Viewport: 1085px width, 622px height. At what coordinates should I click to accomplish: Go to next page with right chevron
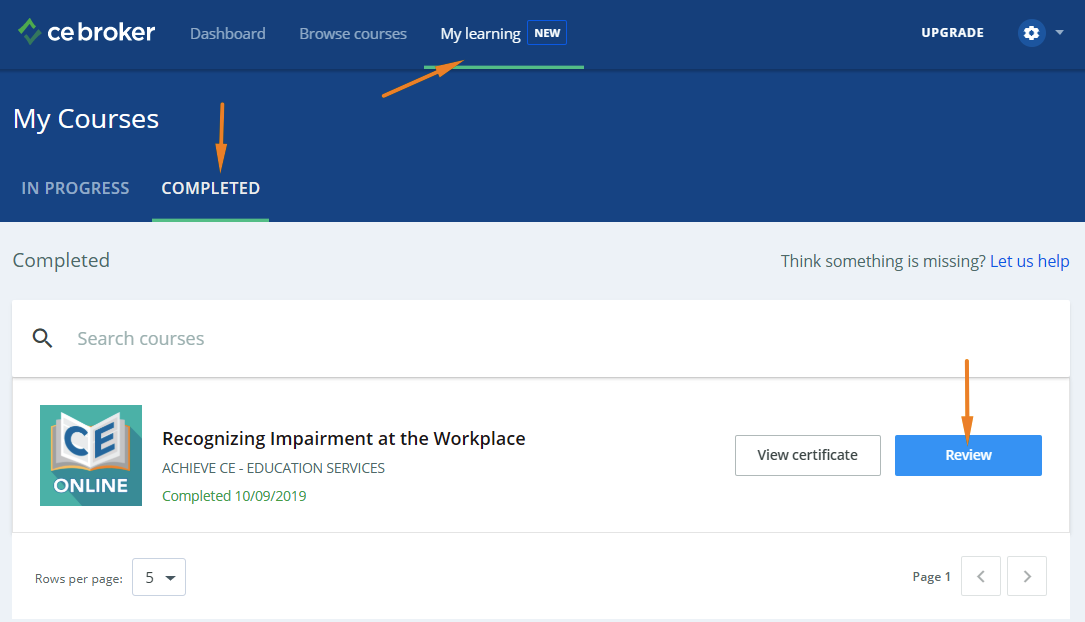click(x=1027, y=576)
